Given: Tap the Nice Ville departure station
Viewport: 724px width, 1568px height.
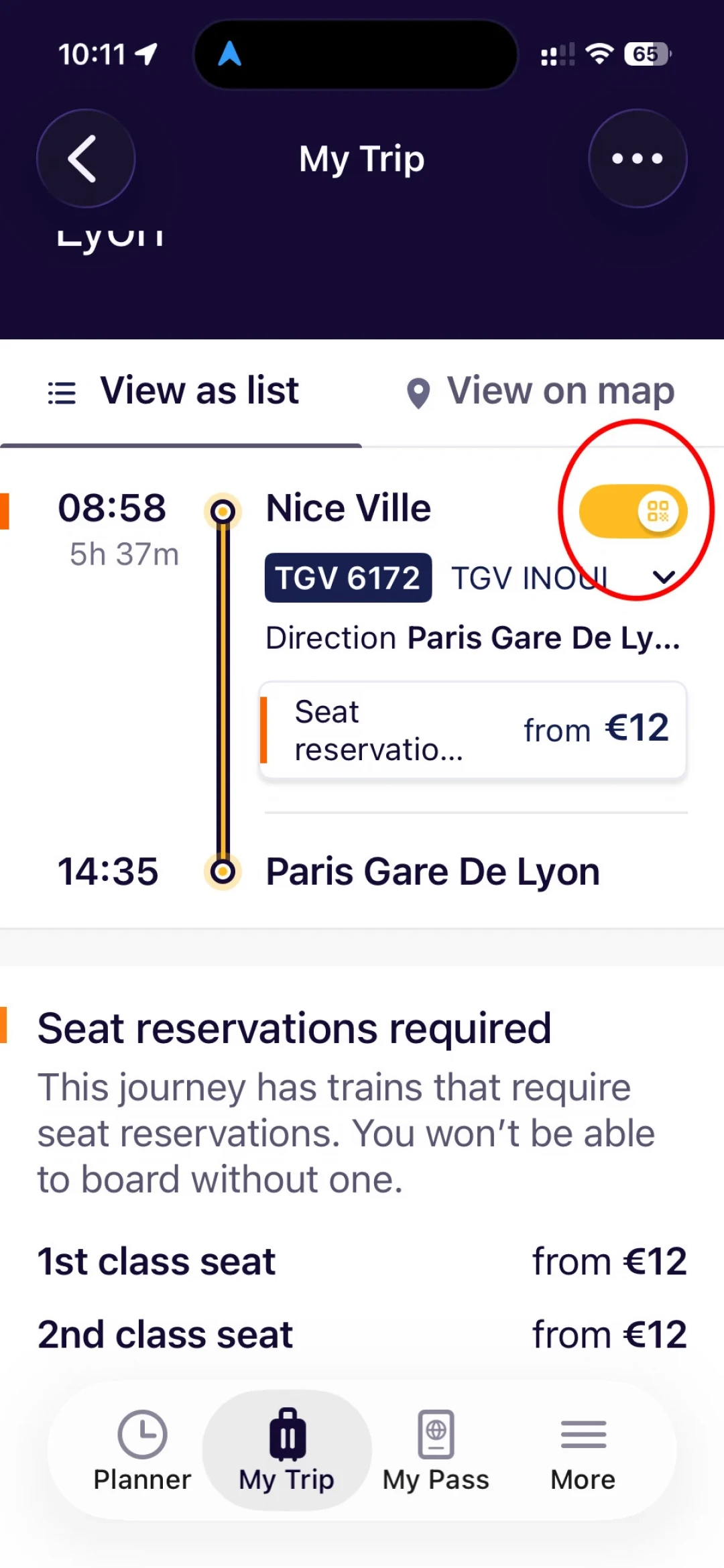Looking at the screenshot, I should 349,508.
